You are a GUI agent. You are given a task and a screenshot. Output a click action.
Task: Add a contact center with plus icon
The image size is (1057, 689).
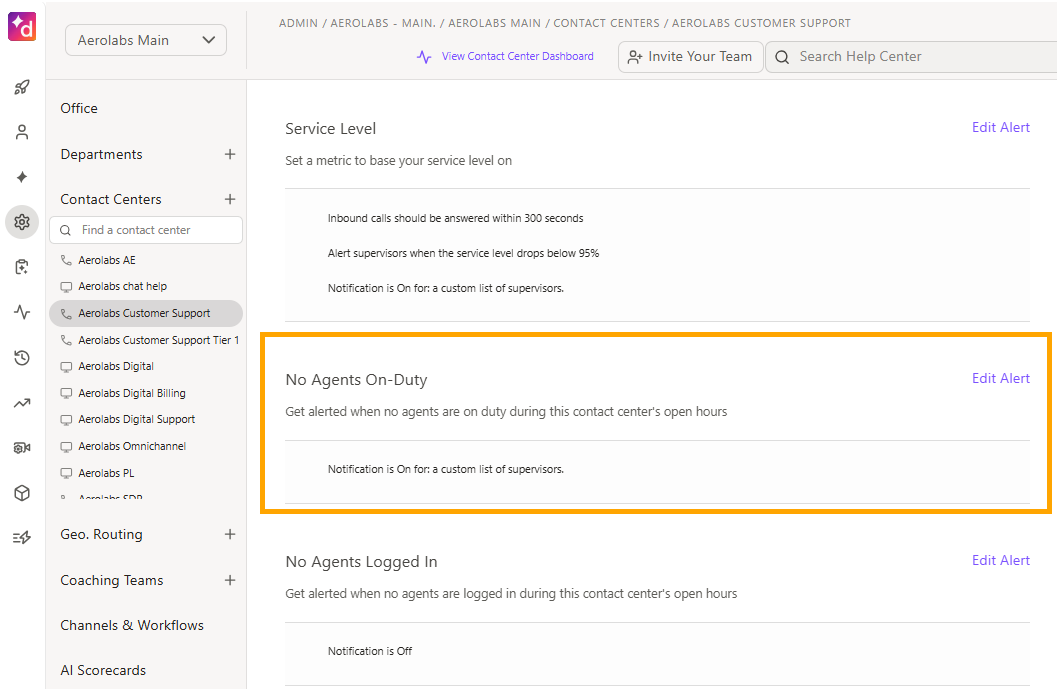[230, 199]
